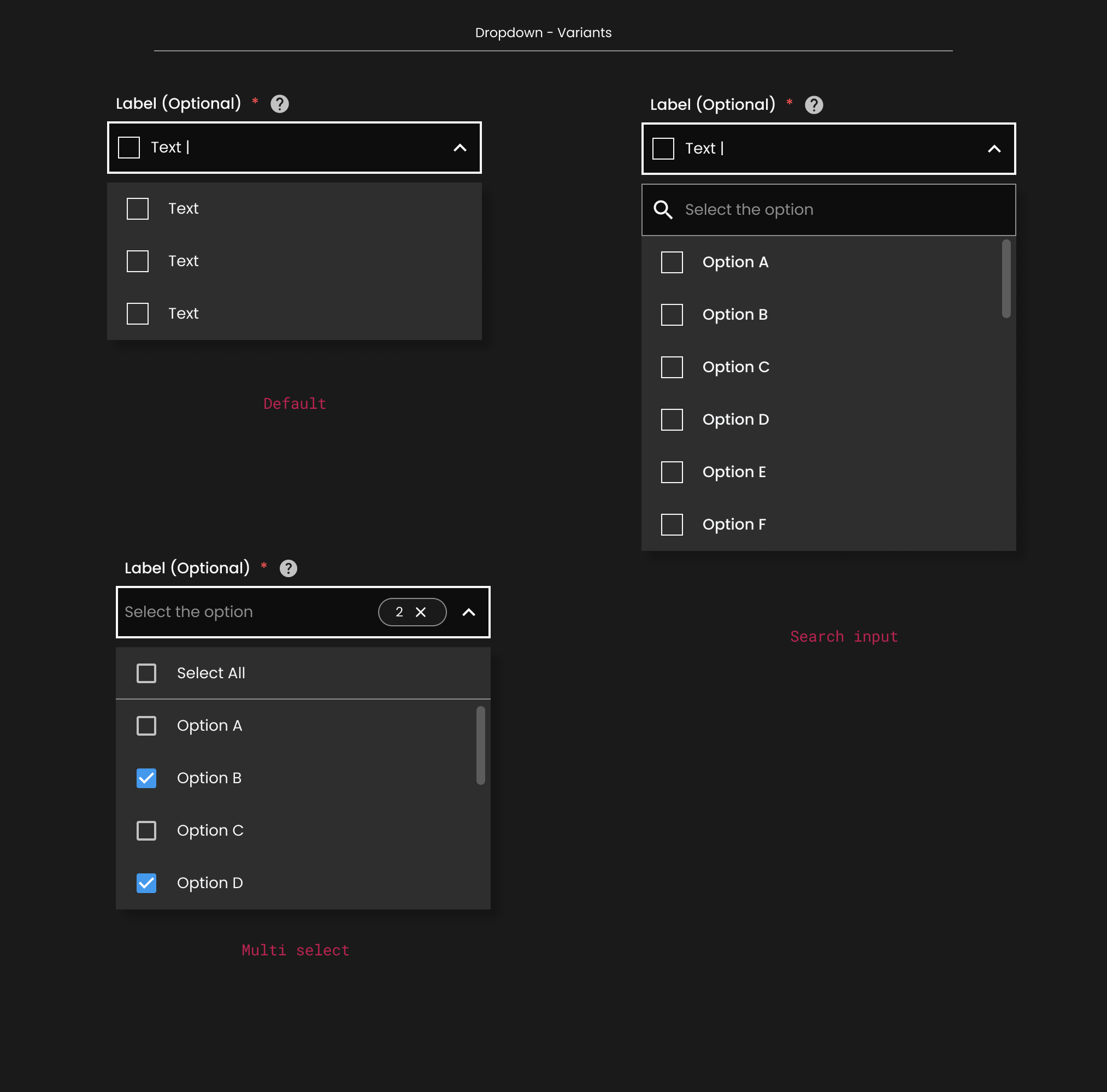Click the 'Select the option' search field
Viewport: 1107px width, 1092px height.
pyautogui.click(x=828, y=210)
